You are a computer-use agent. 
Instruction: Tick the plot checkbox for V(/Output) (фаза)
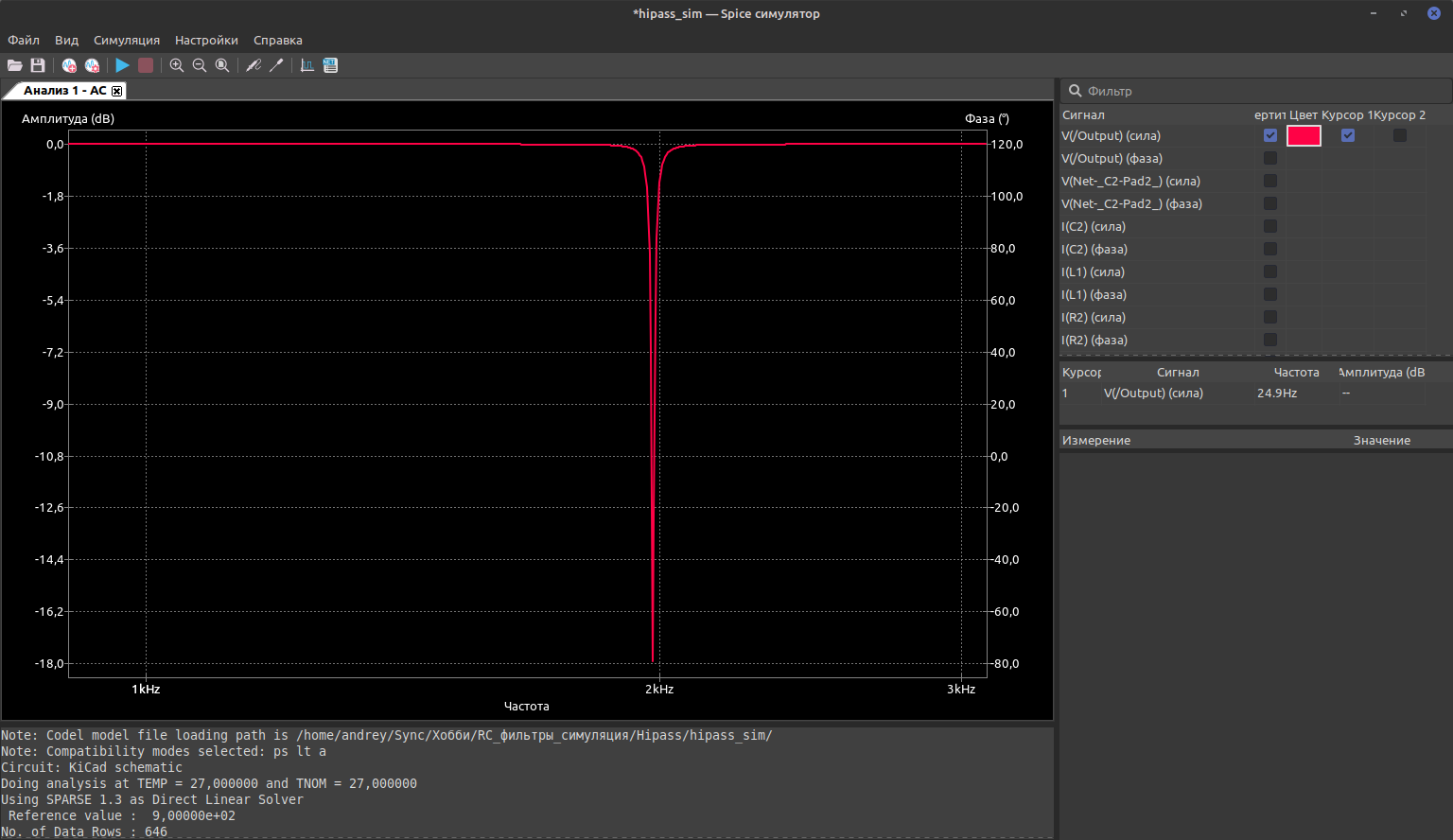(x=1270, y=158)
